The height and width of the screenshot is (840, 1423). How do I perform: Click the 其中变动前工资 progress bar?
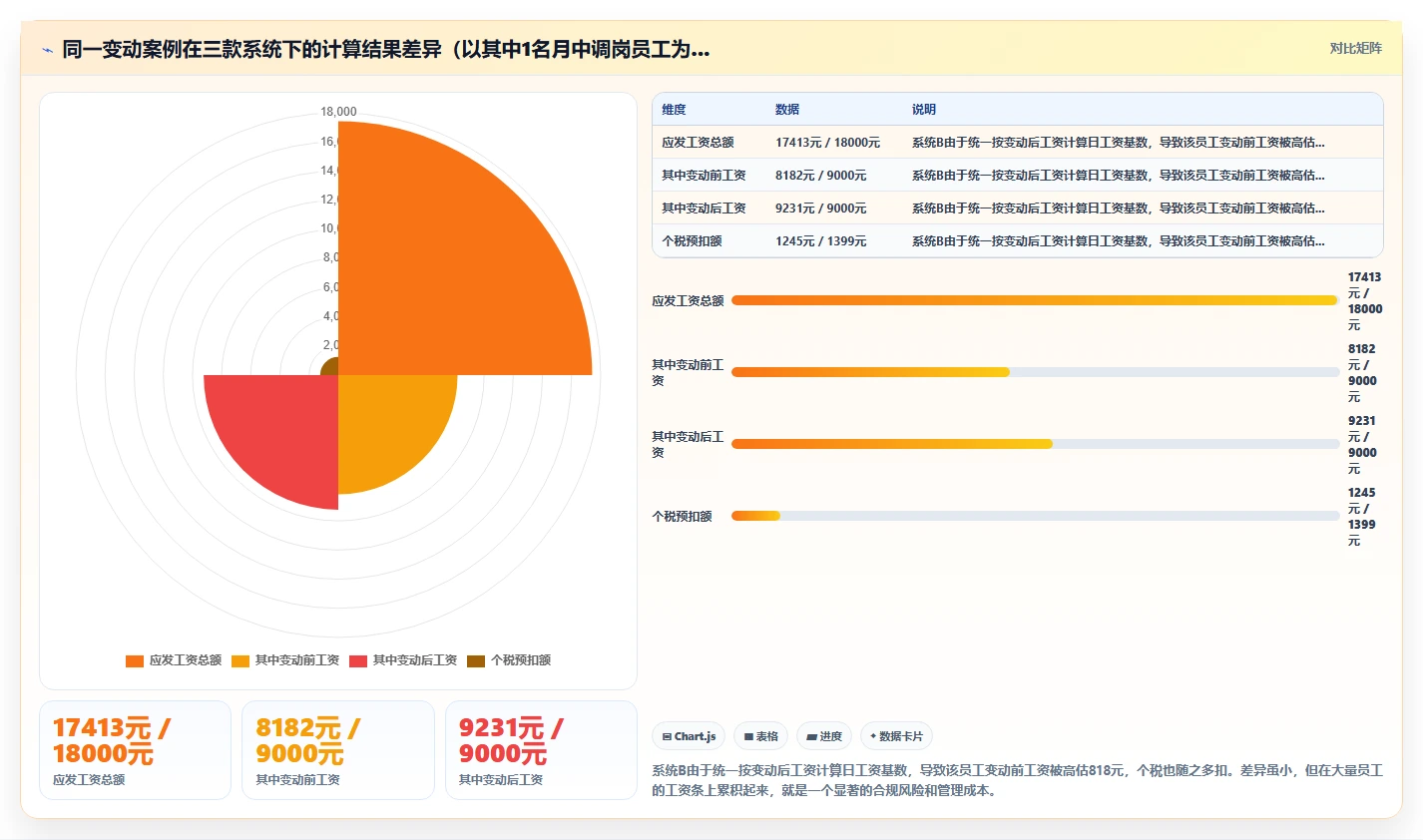click(x=1036, y=372)
